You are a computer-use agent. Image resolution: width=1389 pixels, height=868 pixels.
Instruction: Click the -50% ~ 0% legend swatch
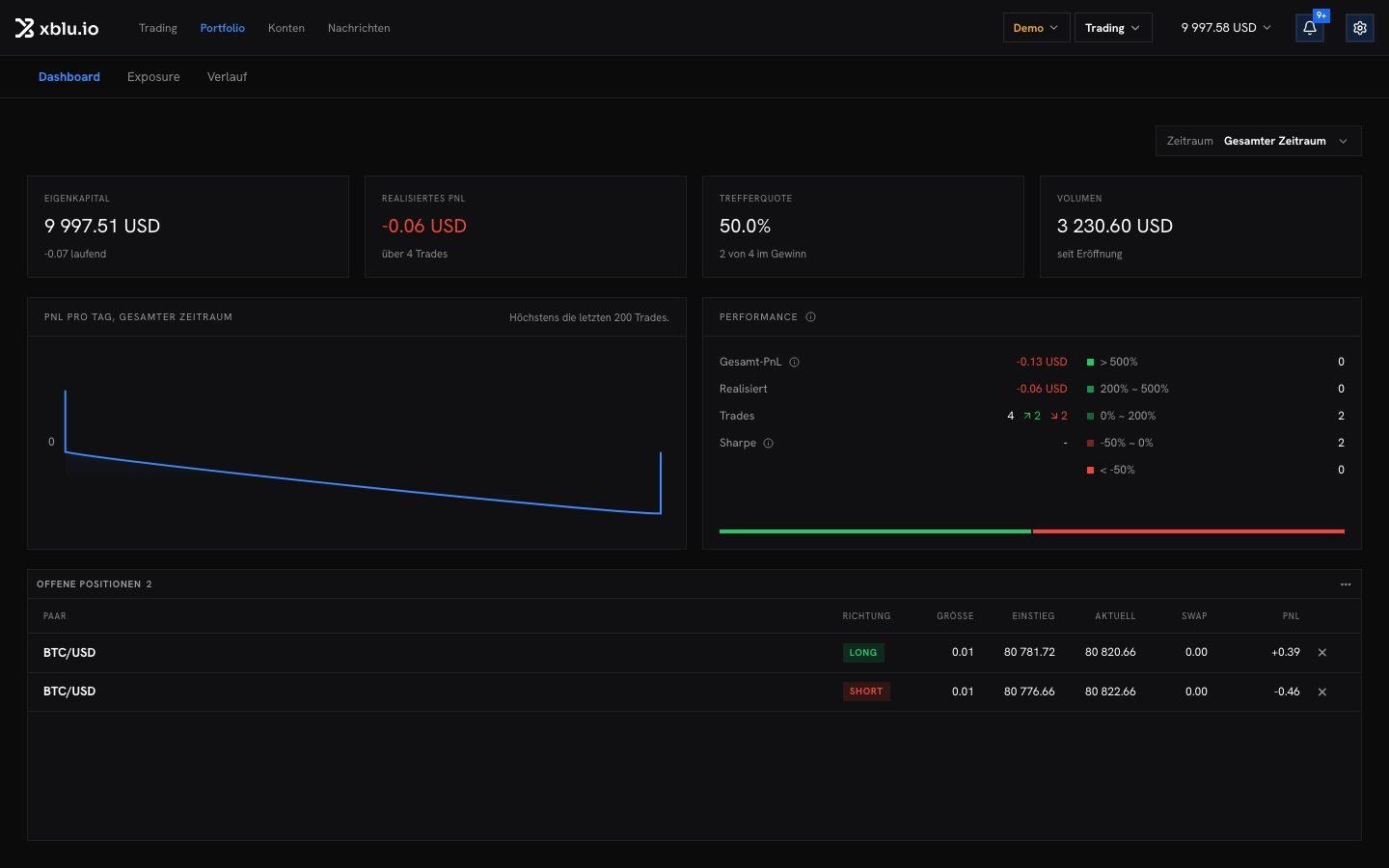[1091, 444]
